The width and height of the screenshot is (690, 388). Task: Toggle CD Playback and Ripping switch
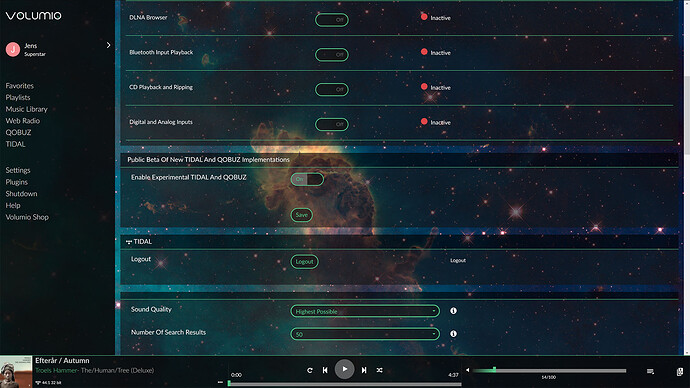332,89
